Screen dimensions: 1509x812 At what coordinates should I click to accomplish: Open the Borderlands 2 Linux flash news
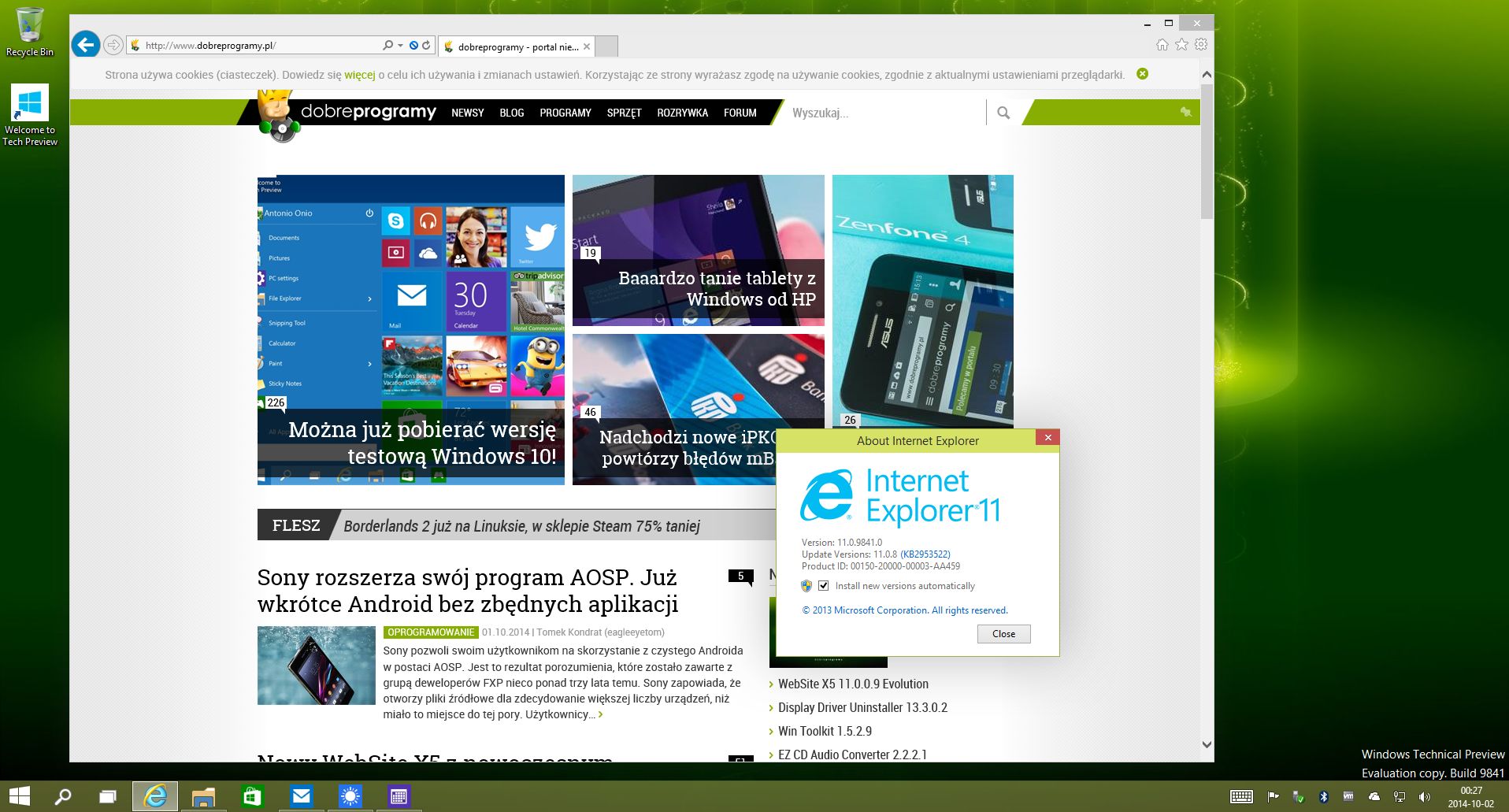coord(522,526)
